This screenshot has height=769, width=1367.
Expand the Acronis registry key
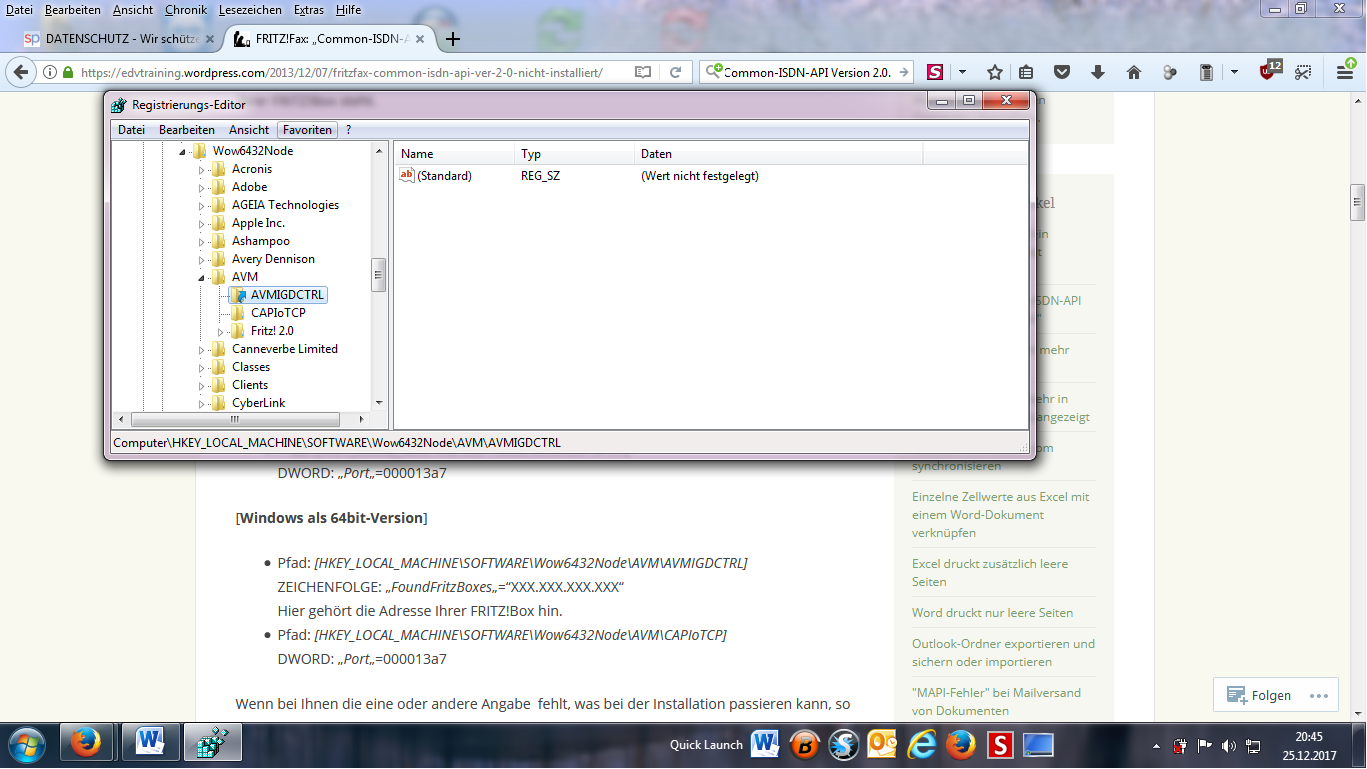(202, 170)
